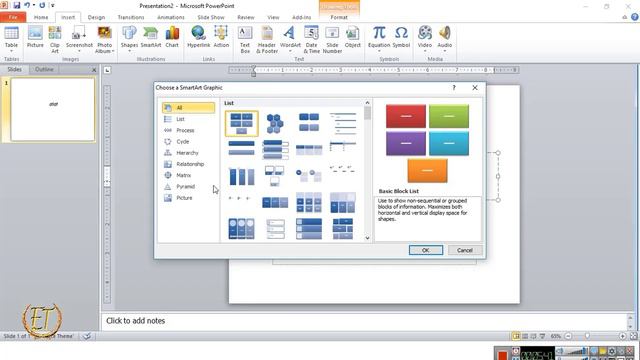Open the View ribbon tab
This screenshot has height=360, width=640.
point(273,17)
